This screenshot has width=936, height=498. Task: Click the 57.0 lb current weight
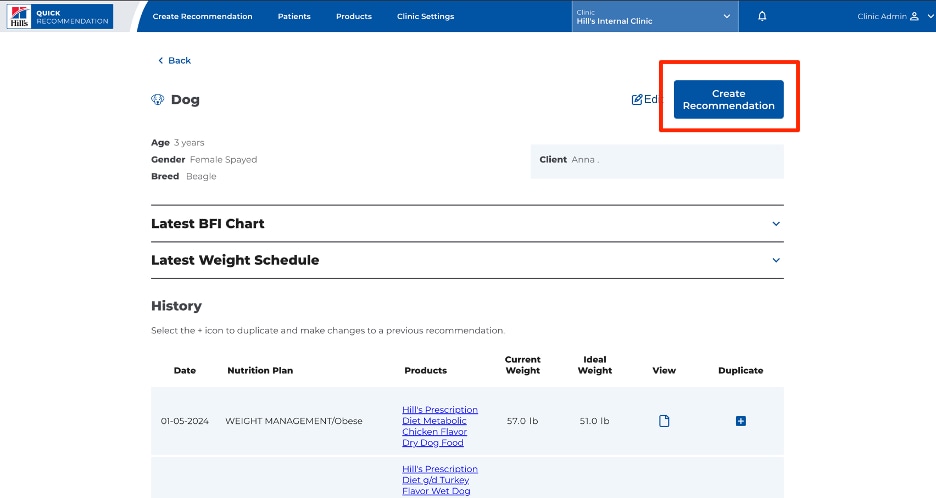point(522,421)
